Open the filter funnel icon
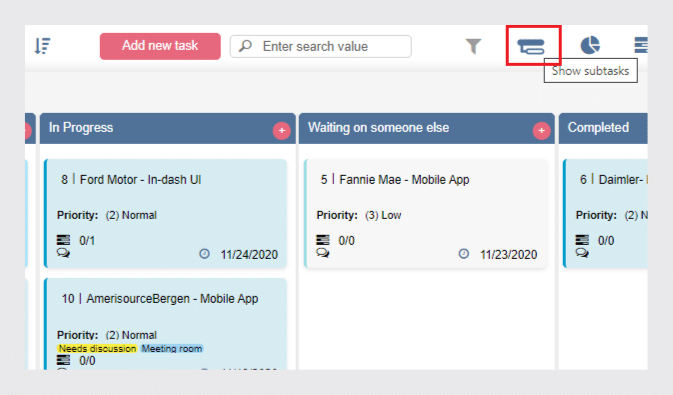Viewport: 673px width, 395px height. coord(473,46)
